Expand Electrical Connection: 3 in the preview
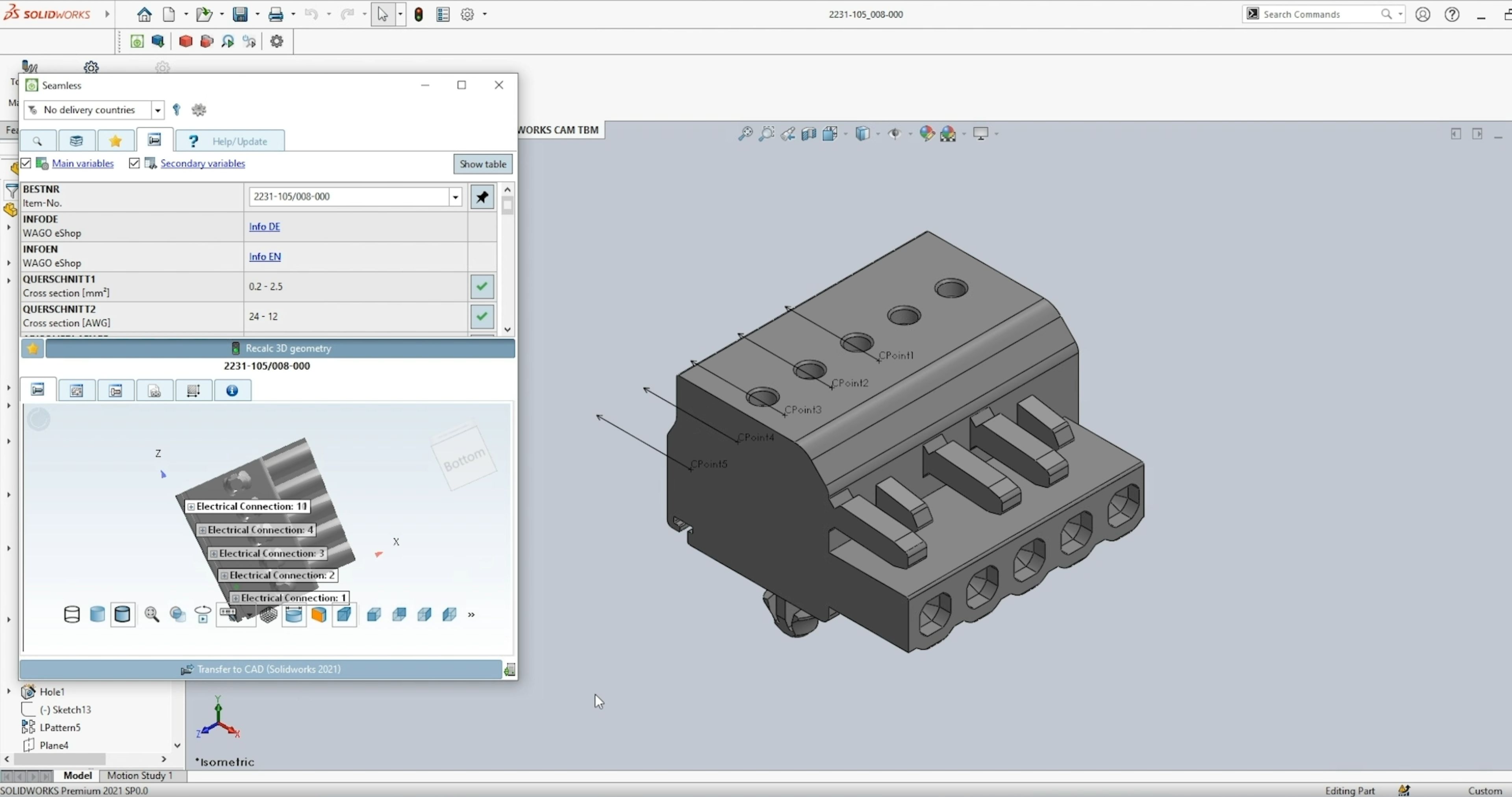 pos(214,553)
